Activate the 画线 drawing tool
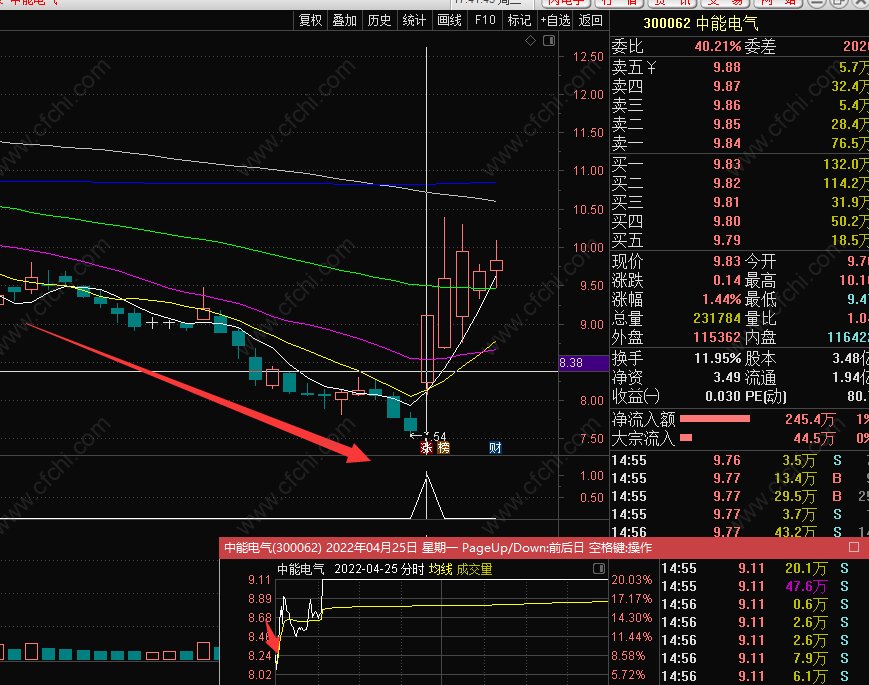Image resolution: width=869 pixels, height=685 pixels. 449,21
